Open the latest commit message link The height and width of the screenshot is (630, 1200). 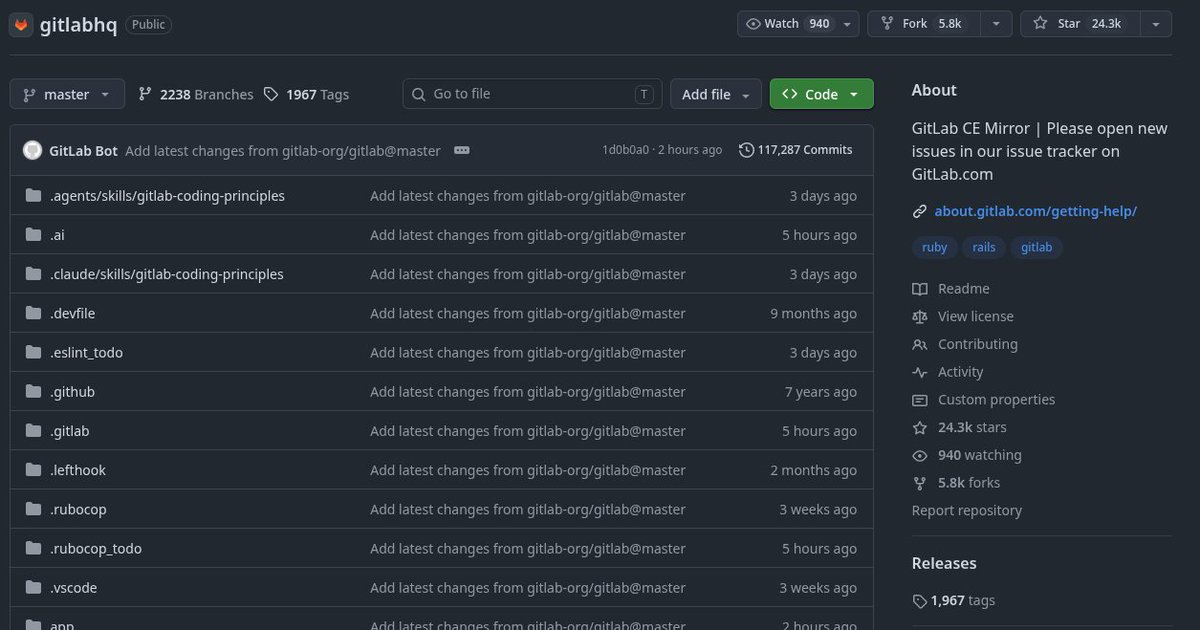[283, 150]
